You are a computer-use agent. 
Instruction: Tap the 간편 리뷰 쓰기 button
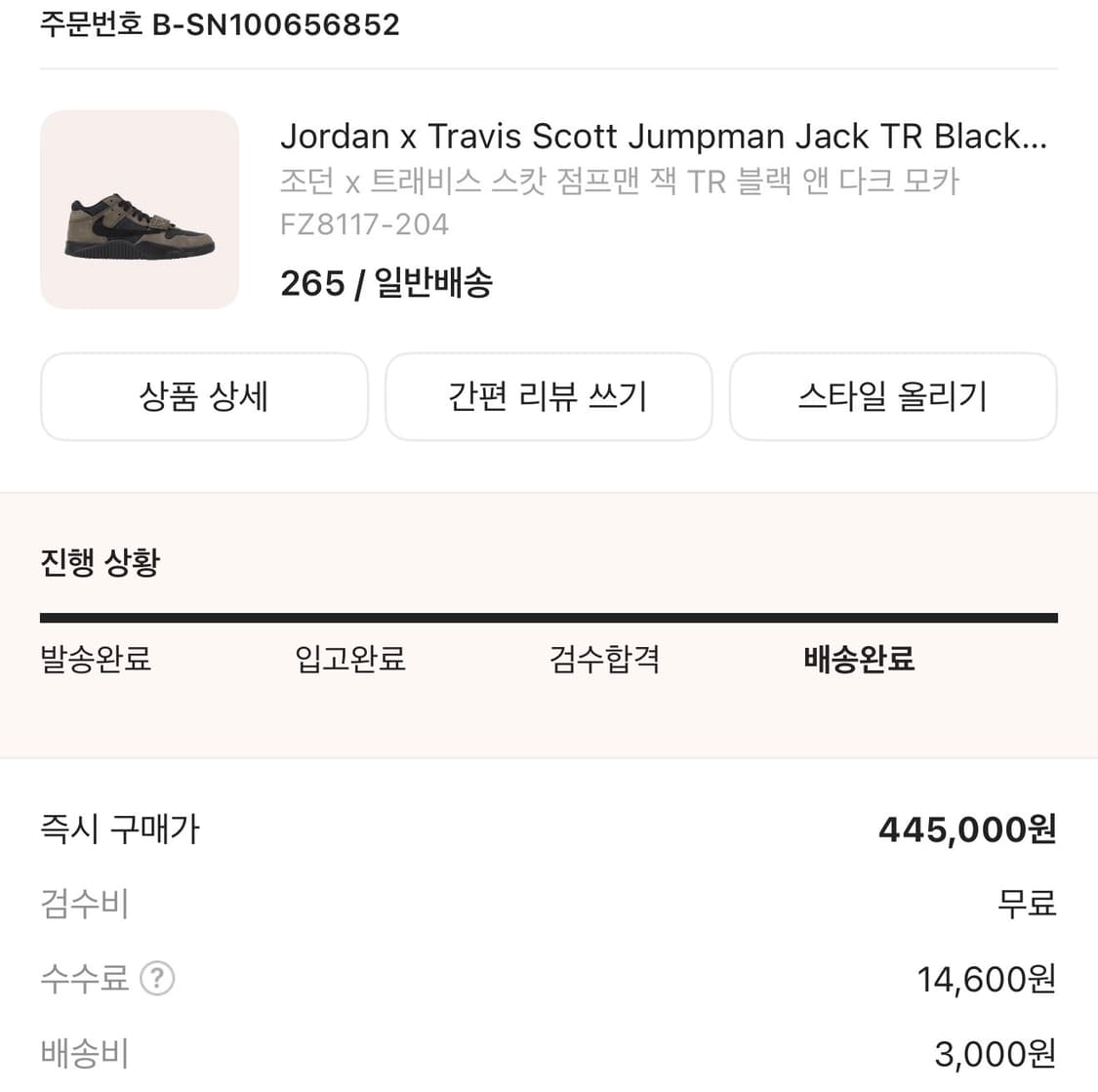549,396
